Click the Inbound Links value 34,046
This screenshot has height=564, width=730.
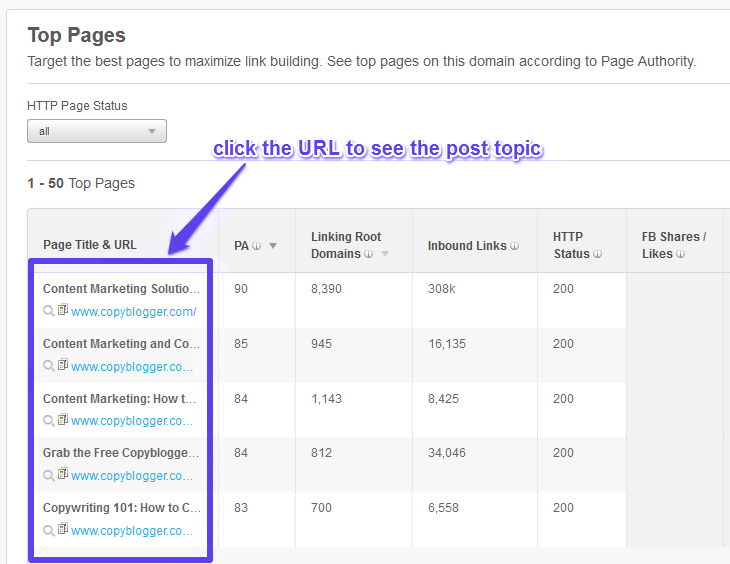coord(447,453)
